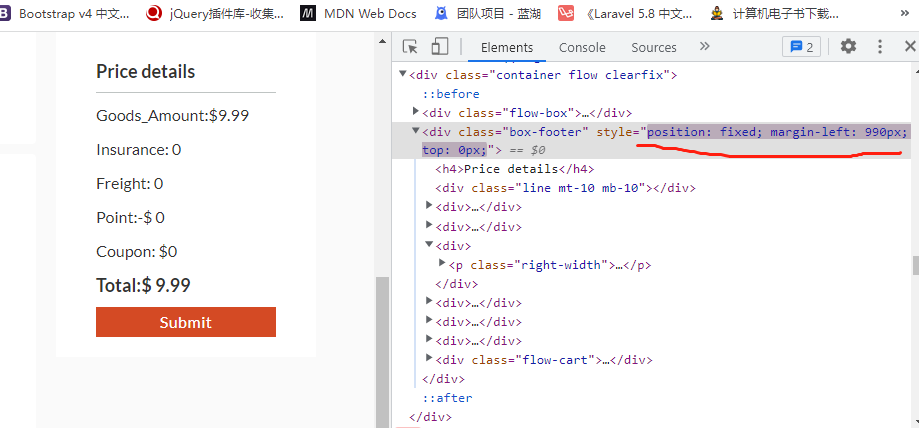The image size is (919, 428).
Task: Select the ::after pseudo-element row
Action: 448,398
